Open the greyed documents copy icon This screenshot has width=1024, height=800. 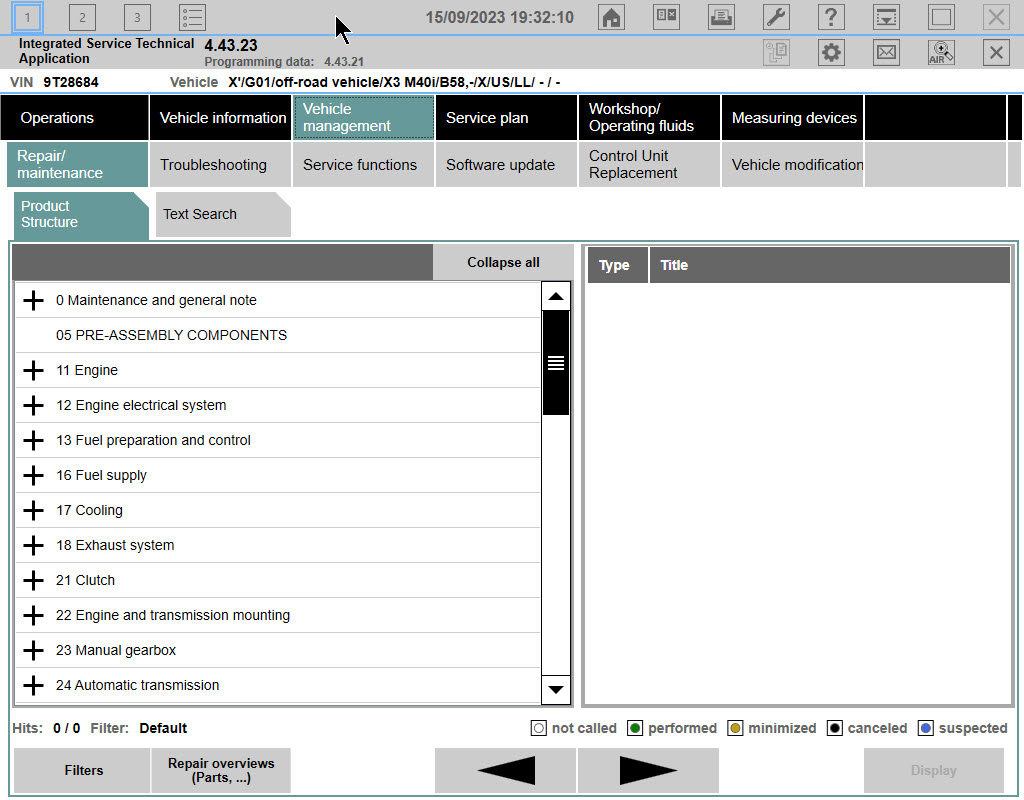[776, 52]
